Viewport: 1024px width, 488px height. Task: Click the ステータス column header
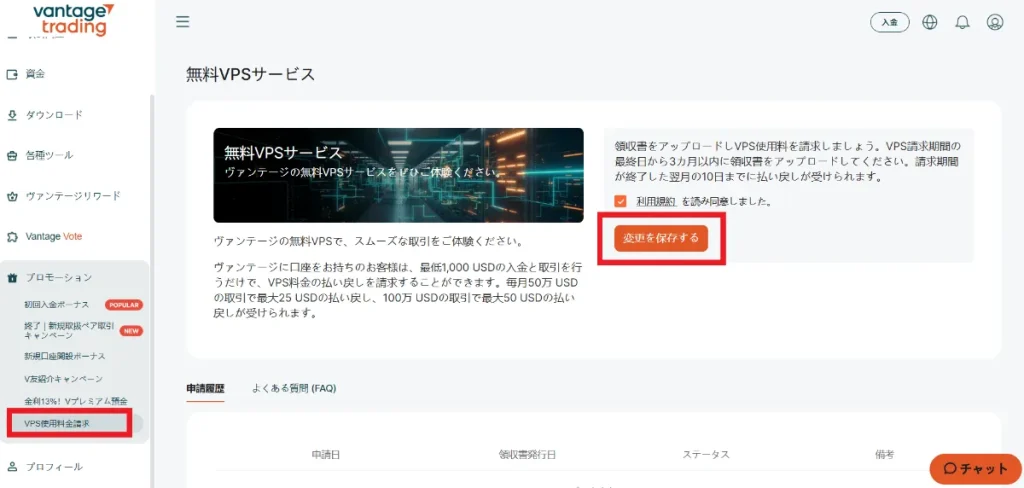(706, 455)
